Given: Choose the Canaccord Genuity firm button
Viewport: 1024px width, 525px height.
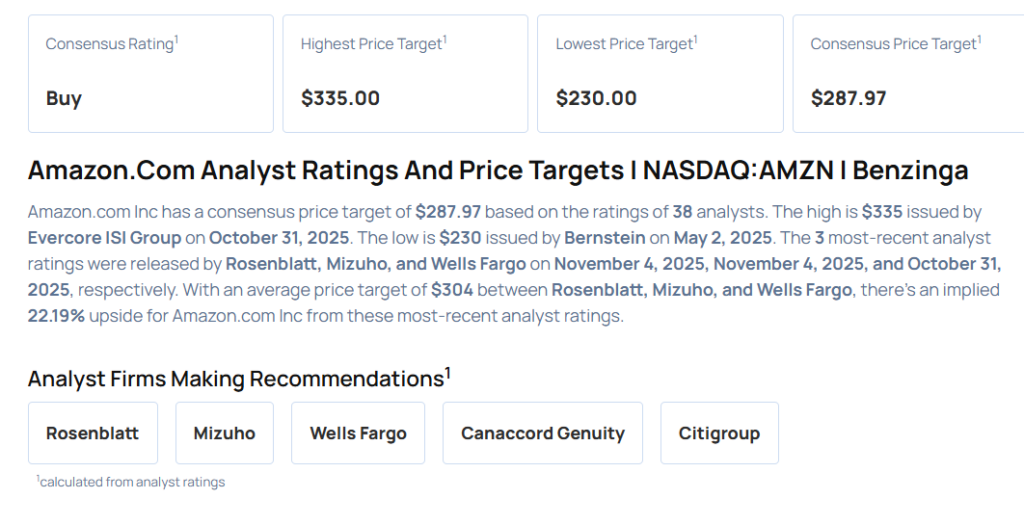Looking at the screenshot, I should coord(542,433).
